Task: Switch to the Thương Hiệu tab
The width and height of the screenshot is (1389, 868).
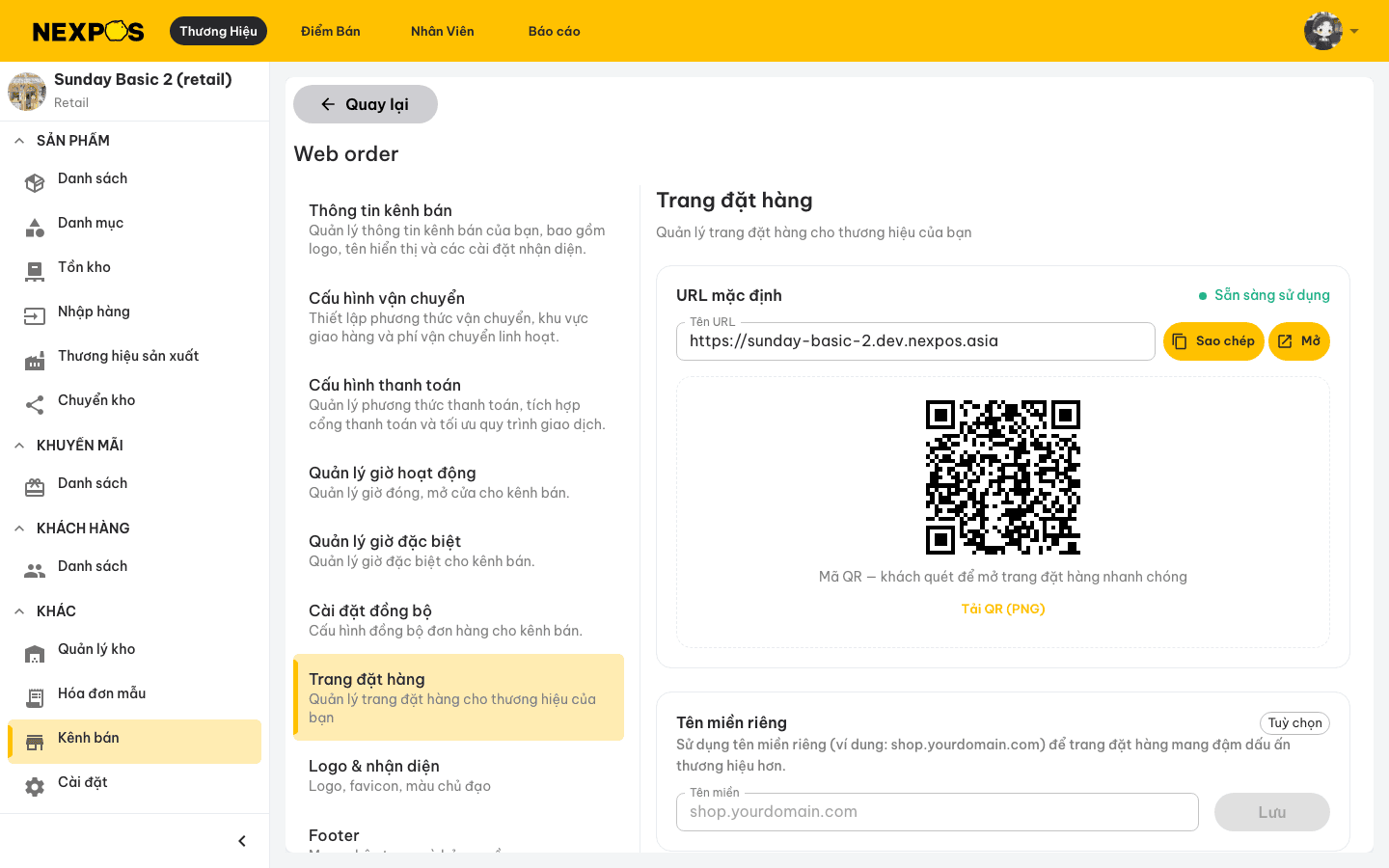Action: point(218,31)
